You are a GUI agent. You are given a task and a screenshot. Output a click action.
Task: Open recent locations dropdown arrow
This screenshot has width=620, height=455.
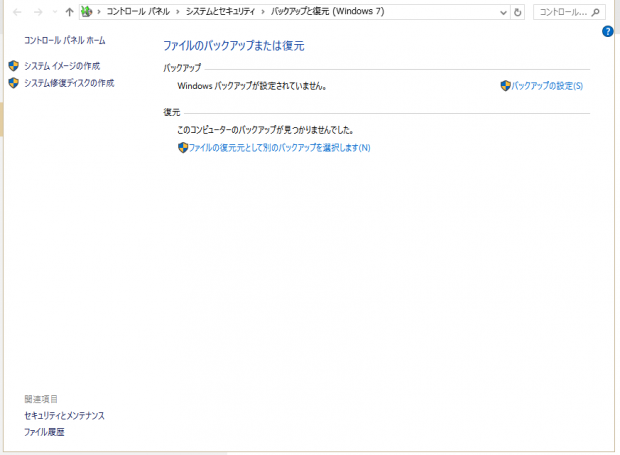pos(55,12)
